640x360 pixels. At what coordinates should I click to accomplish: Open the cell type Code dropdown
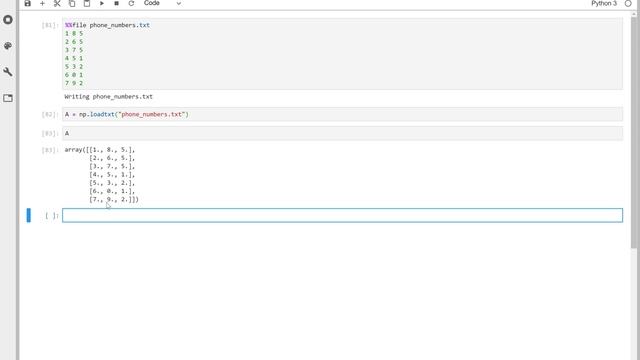162,3
